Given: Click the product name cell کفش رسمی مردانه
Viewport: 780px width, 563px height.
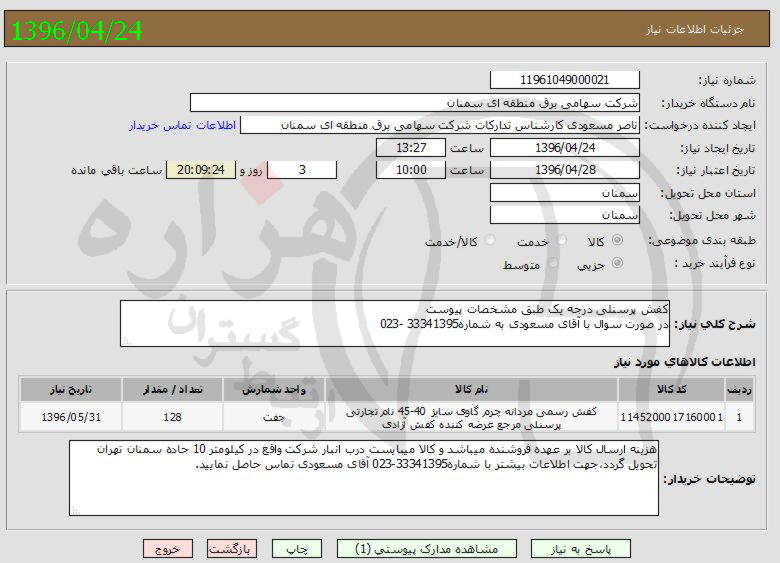Looking at the screenshot, I should (x=471, y=417).
